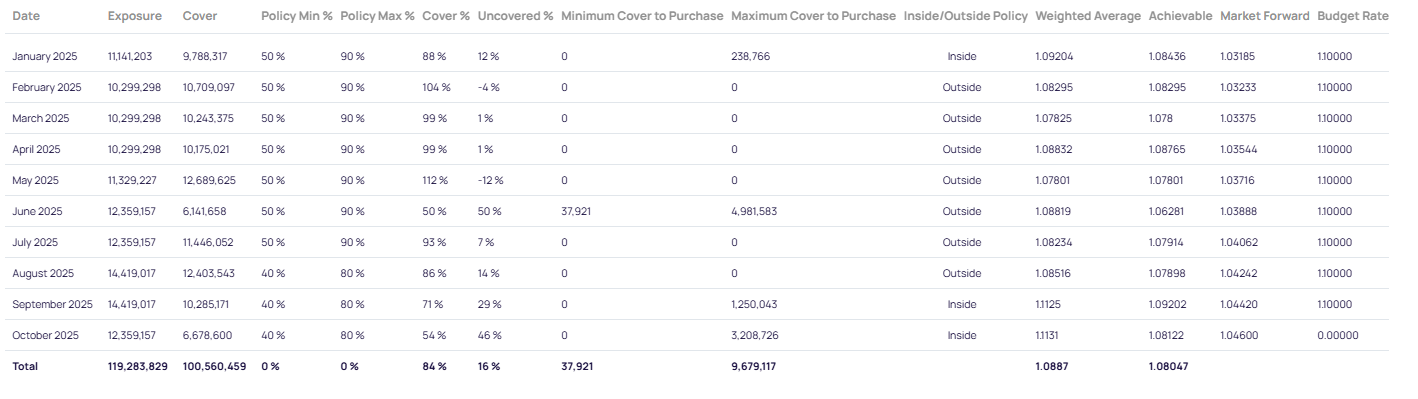Select the June 2025 row date
Viewport: 1418px width, 399px height.
pos(37,211)
